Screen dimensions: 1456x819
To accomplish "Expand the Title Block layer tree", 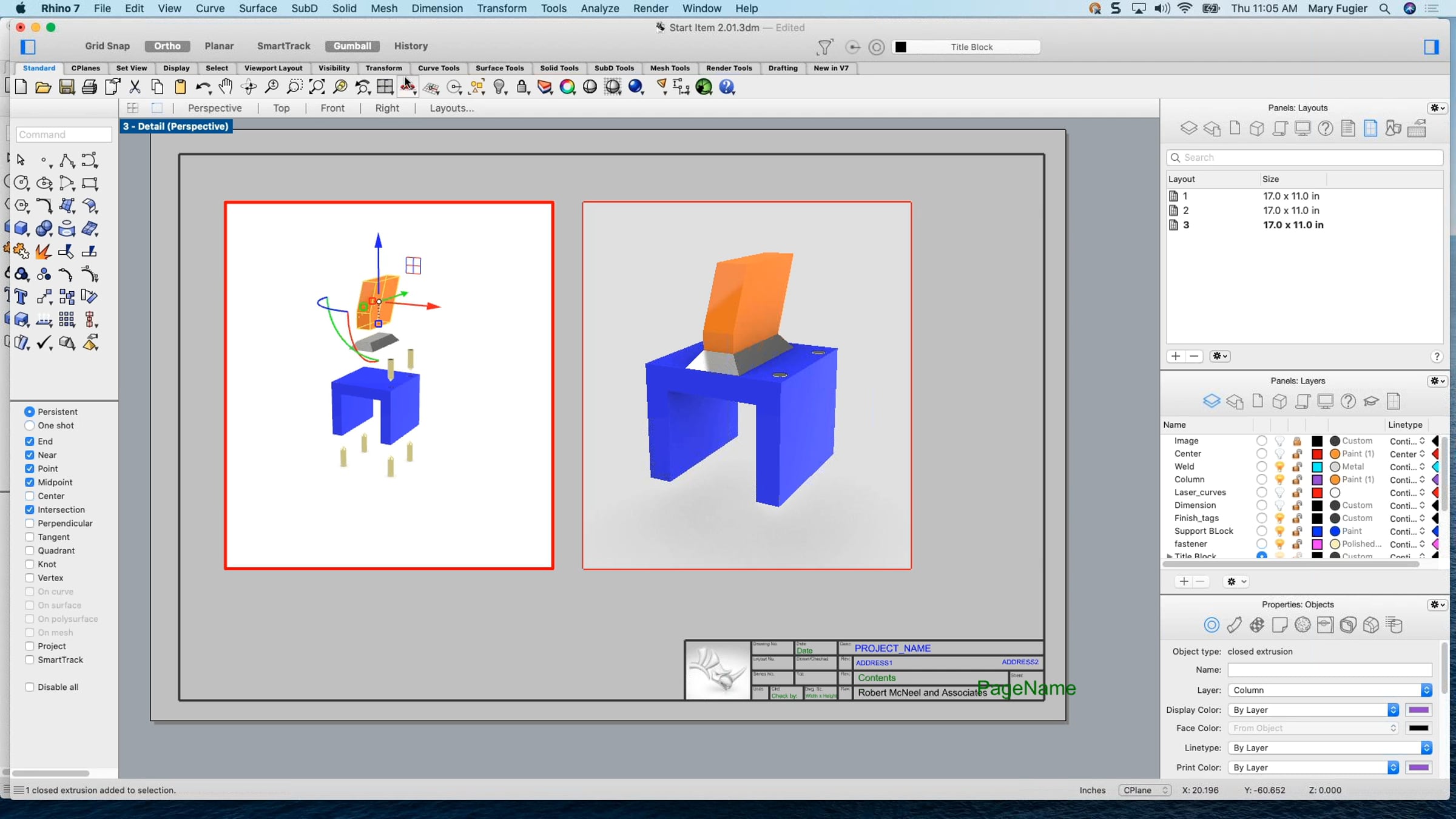I will point(1169,556).
